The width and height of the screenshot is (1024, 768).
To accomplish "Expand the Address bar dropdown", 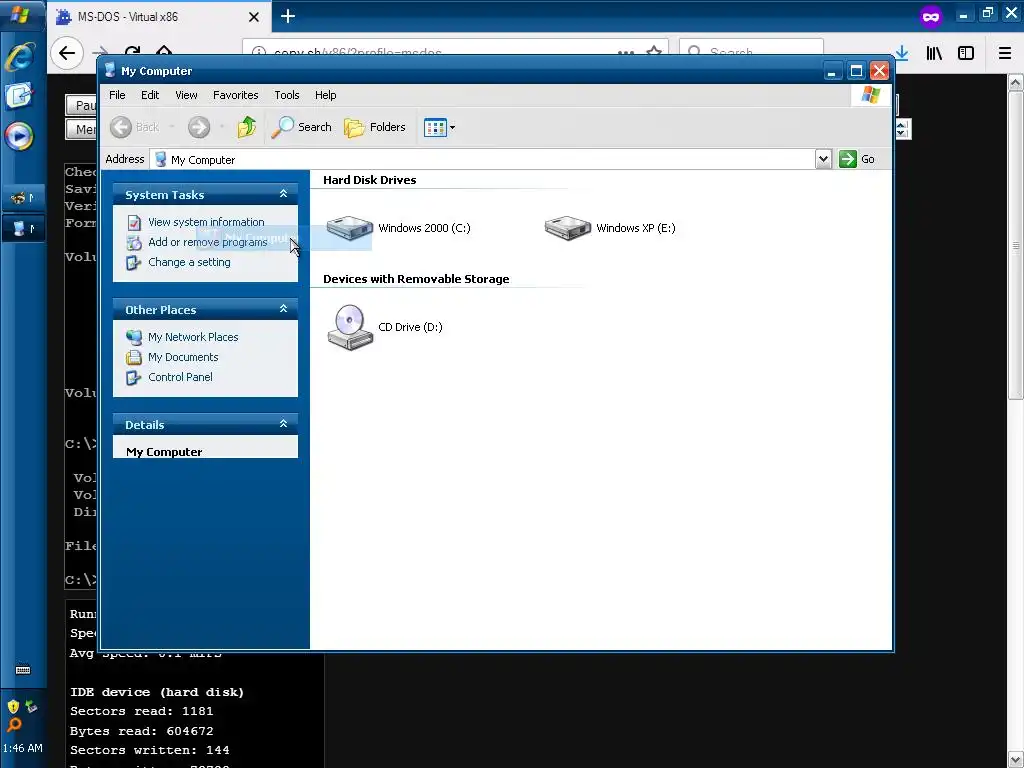I will [x=823, y=159].
